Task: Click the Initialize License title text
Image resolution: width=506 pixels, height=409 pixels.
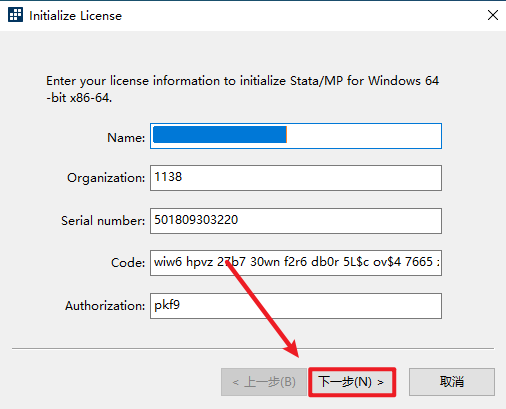Action: click(76, 16)
